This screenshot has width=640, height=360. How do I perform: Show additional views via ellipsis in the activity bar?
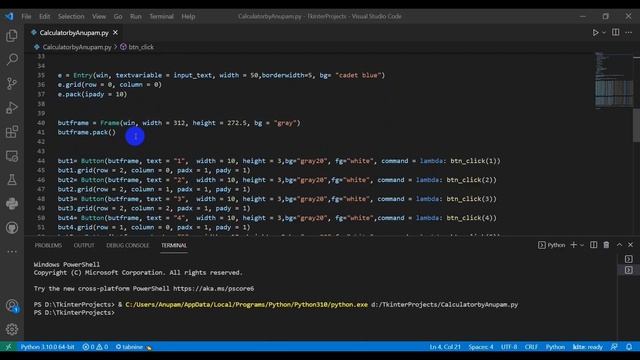click(12, 251)
